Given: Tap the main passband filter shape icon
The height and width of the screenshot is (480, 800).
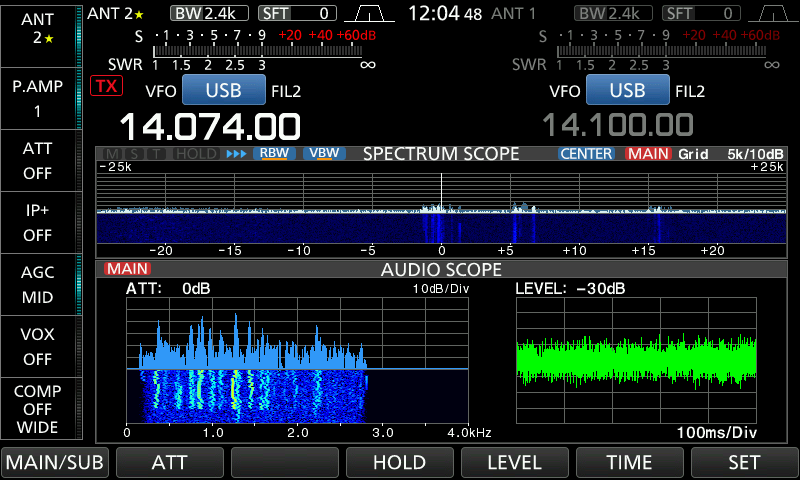Looking at the screenshot, I should [369, 13].
